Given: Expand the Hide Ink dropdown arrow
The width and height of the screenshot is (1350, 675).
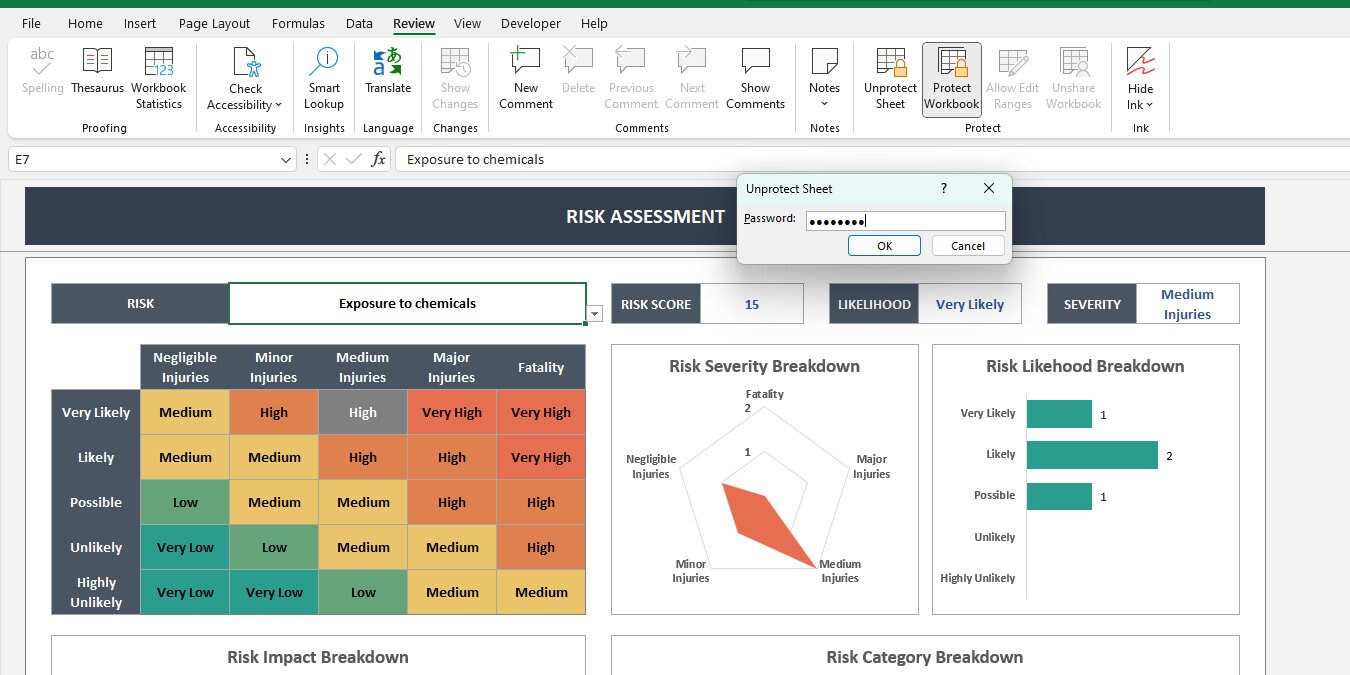Looking at the screenshot, I should point(1150,105).
